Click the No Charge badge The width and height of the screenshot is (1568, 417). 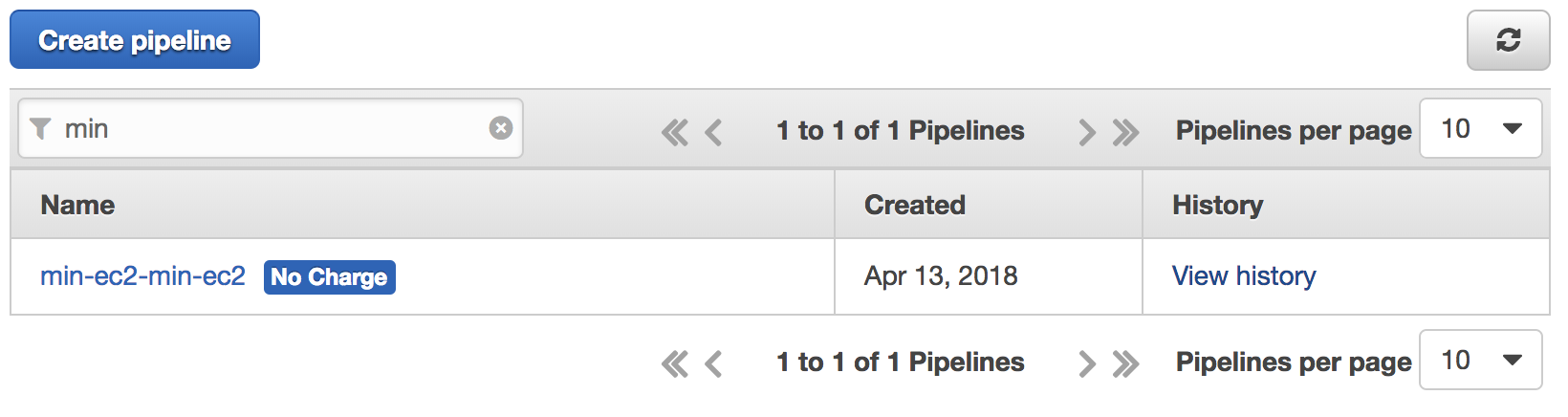(330, 276)
